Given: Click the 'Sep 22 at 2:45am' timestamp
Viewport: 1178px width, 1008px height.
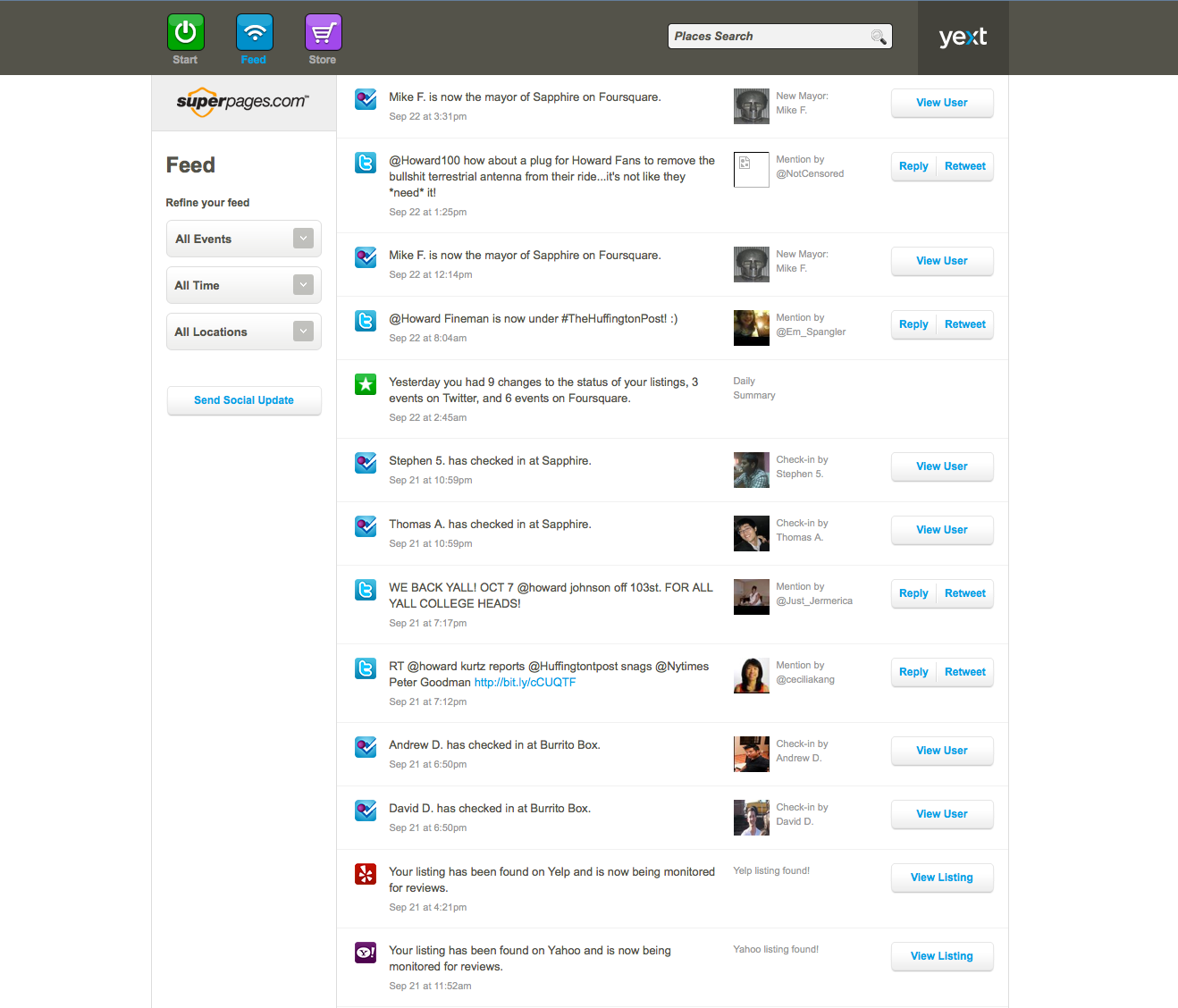Looking at the screenshot, I should coord(427,417).
